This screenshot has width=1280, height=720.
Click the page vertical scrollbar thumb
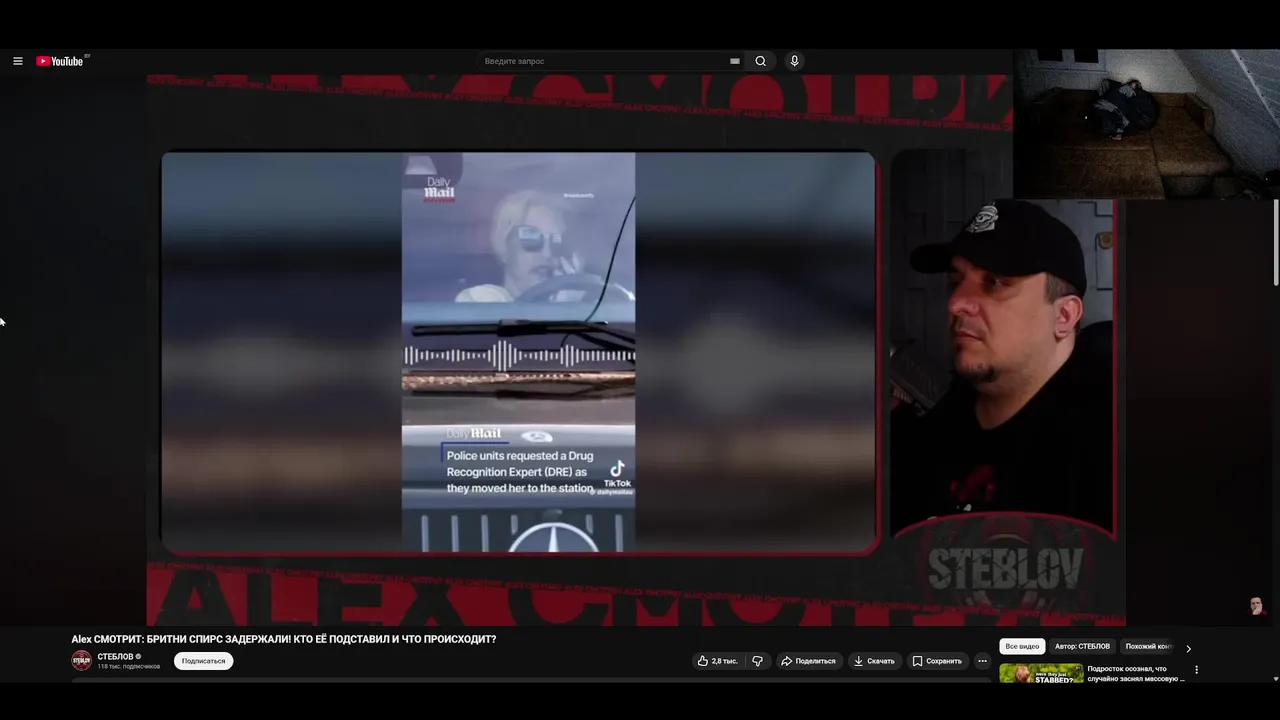click(1275, 240)
